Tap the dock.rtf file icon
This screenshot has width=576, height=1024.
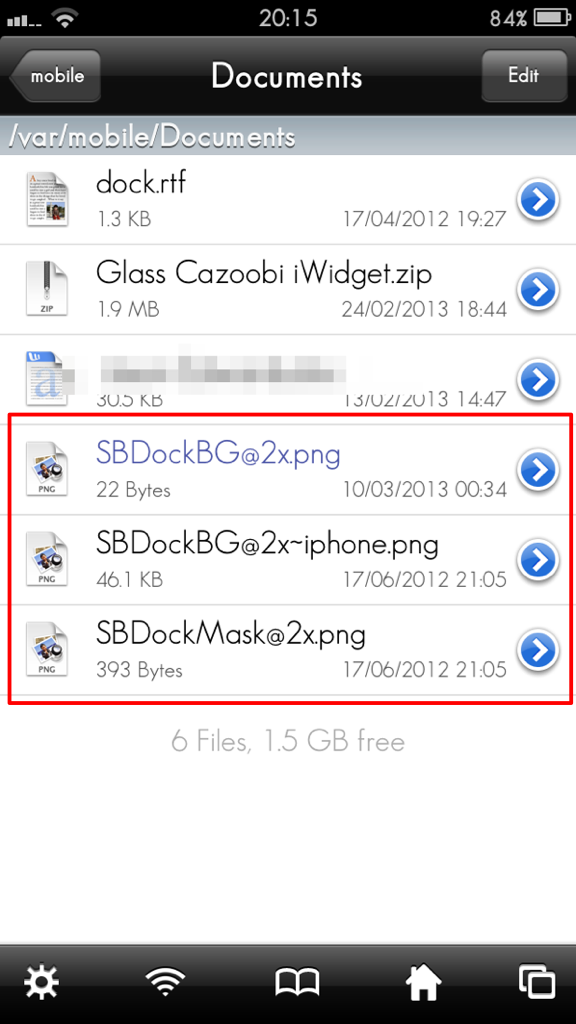(x=48, y=199)
